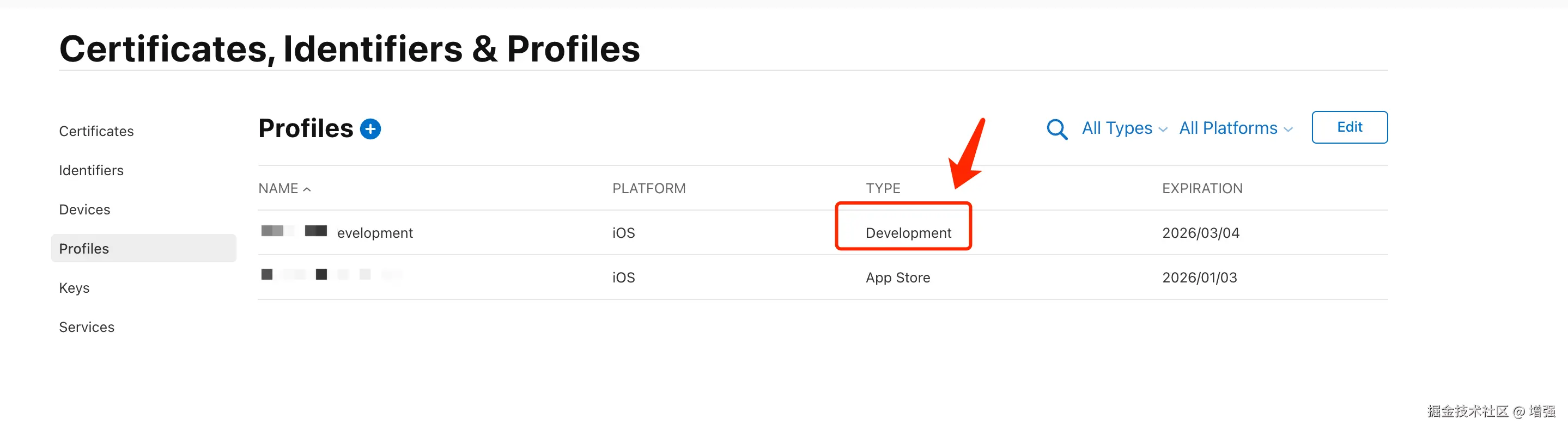Click the blue add profile plus icon
The height and width of the screenshot is (431, 1568).
pyautogui.click(x=370, y=129)
